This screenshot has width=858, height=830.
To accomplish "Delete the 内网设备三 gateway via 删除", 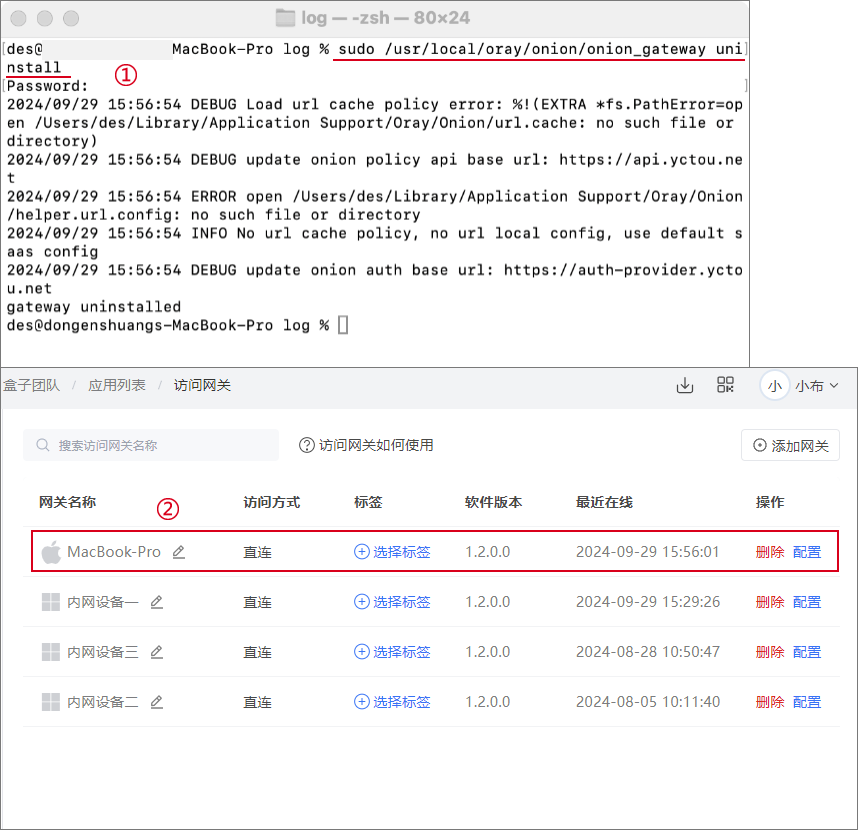I will pos(770,652).
